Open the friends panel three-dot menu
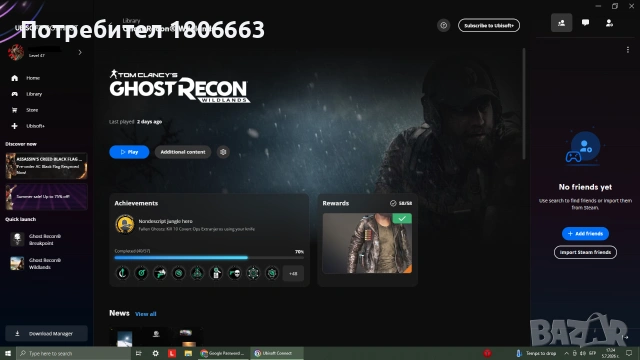 pos(627,50)
